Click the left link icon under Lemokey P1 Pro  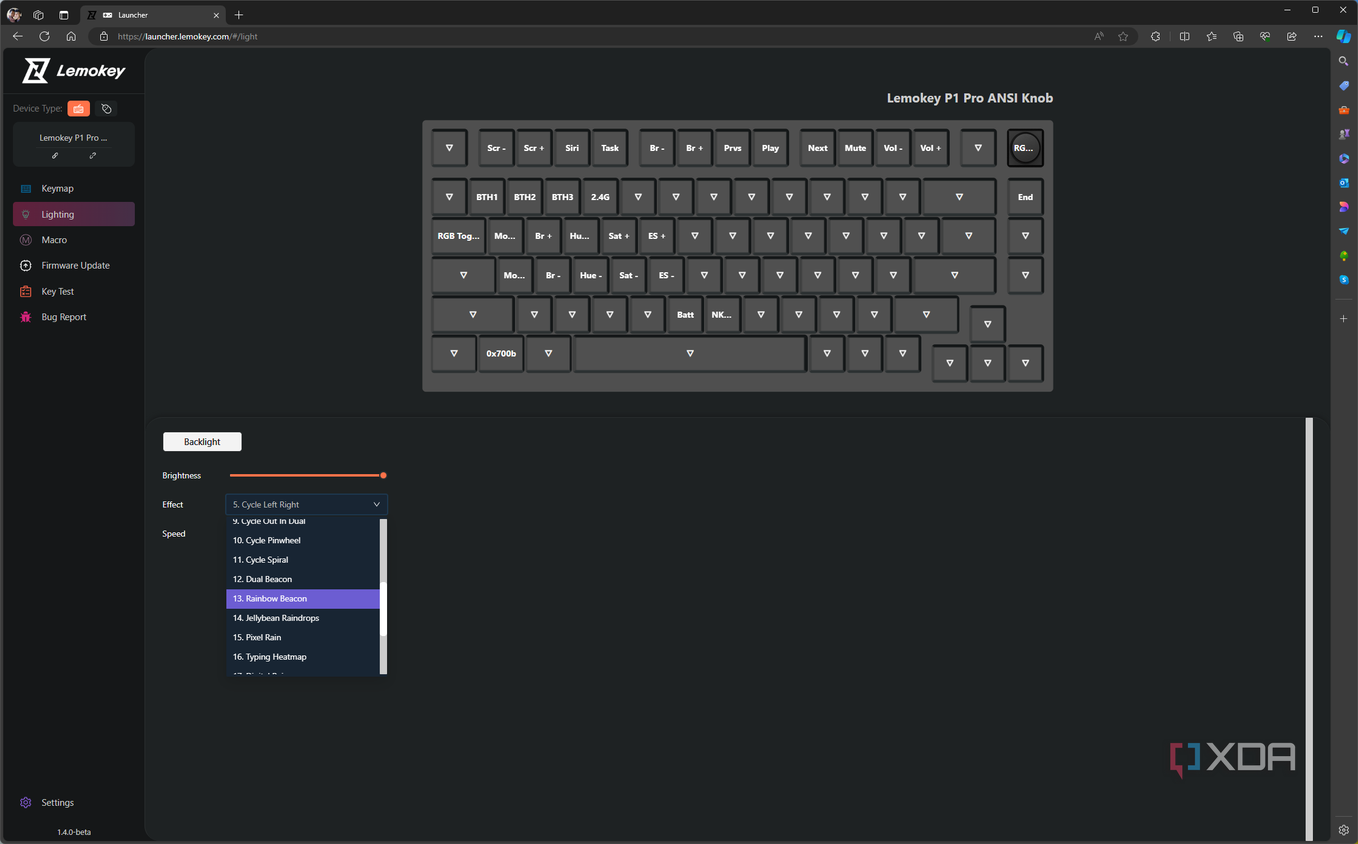pyautogui.click(x=55, y=155)
